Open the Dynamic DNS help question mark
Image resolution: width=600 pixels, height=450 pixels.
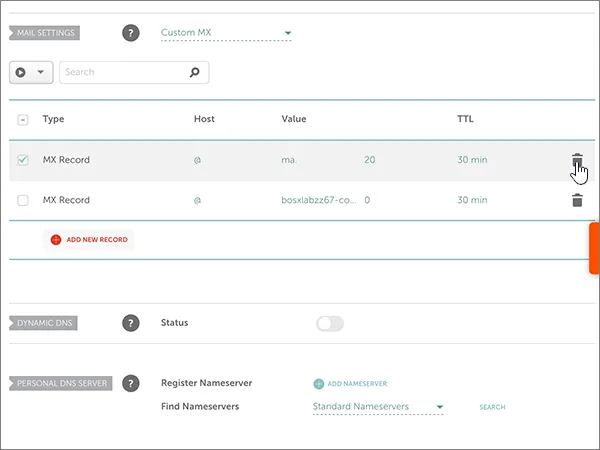(130, 323)
